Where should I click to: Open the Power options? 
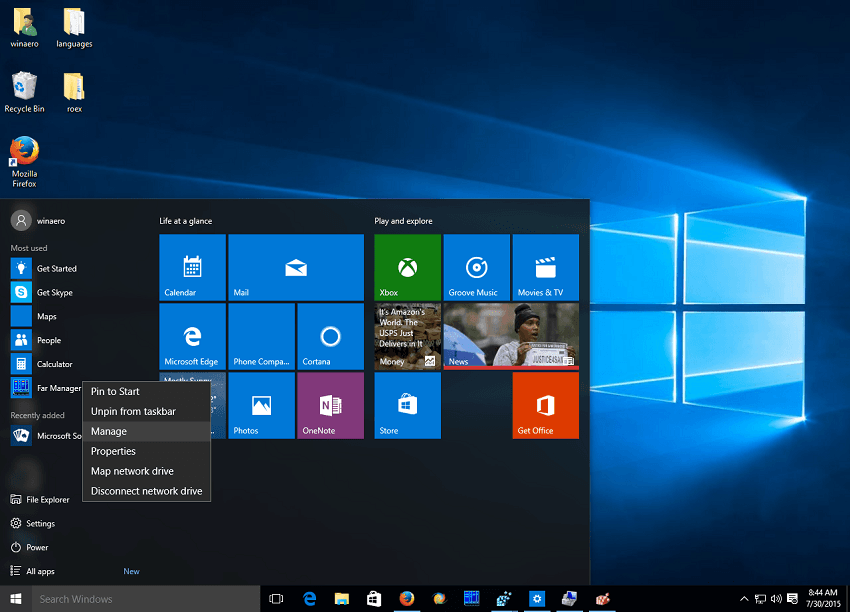(x=37, y=547)
